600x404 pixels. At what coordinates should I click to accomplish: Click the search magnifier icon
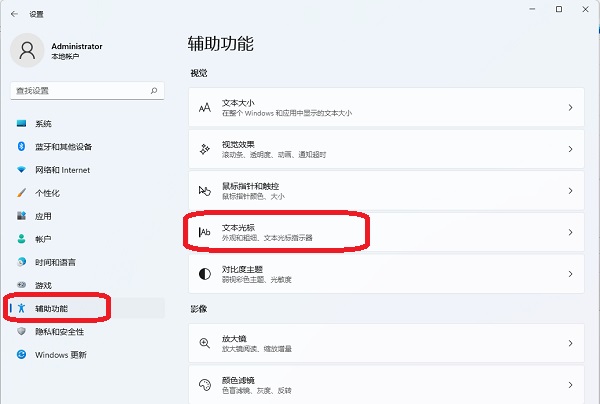(x=154, y=91)
